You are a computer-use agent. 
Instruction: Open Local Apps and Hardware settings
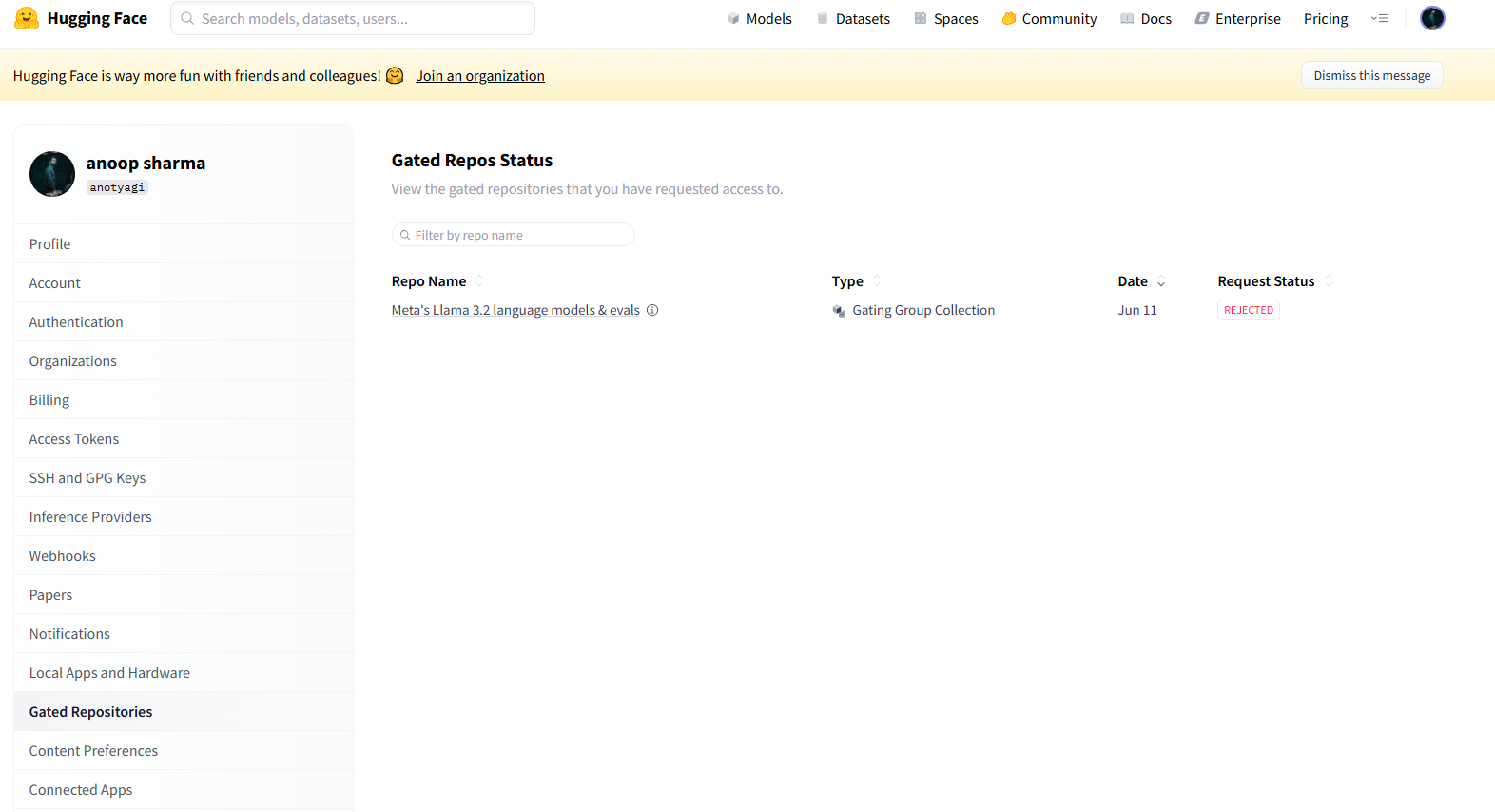(x=184, y=673)
